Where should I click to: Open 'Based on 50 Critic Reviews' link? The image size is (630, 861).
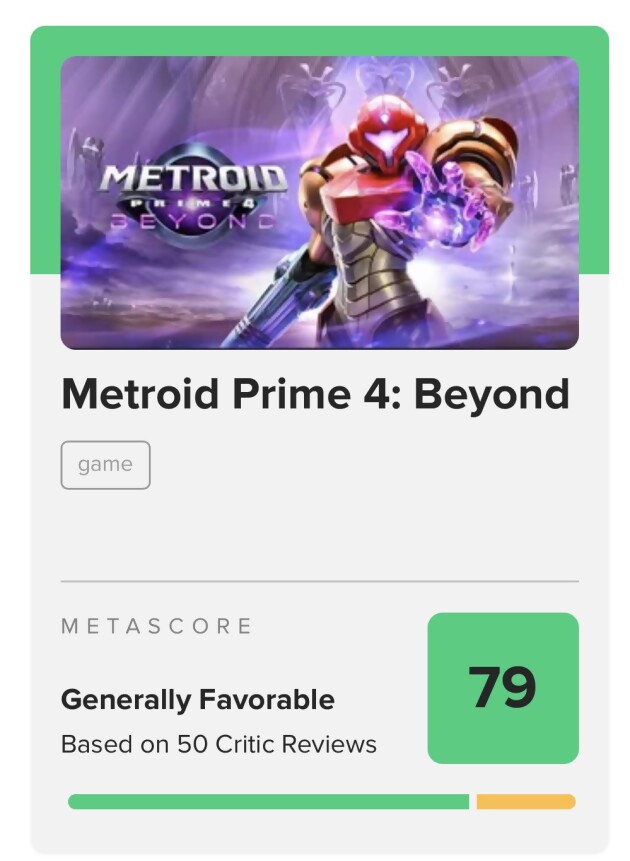coord(217,743)
